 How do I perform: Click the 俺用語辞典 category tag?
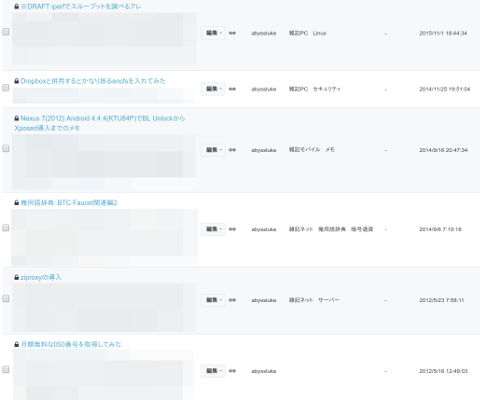pos(332,229)
